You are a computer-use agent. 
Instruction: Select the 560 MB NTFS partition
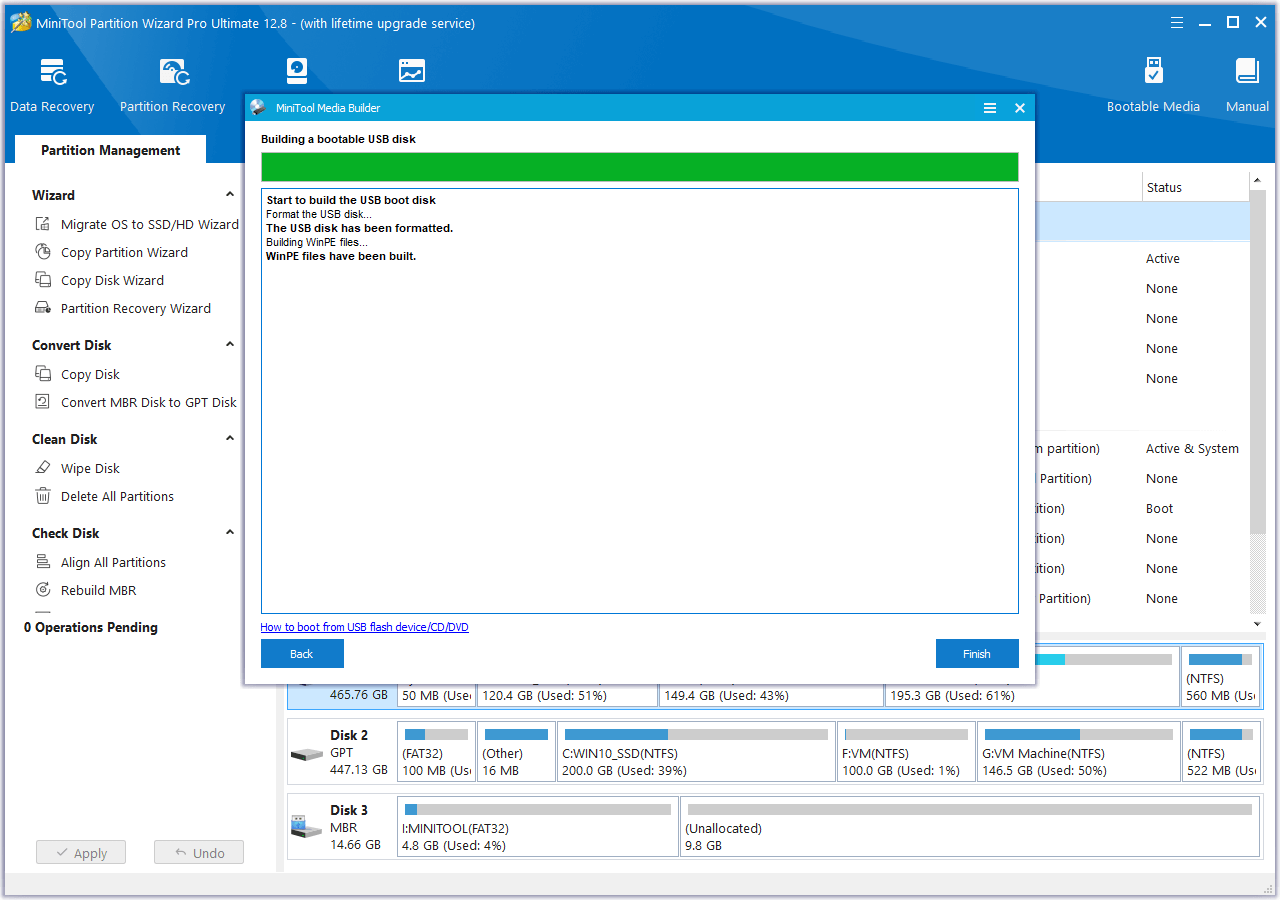coord(1221,677)
